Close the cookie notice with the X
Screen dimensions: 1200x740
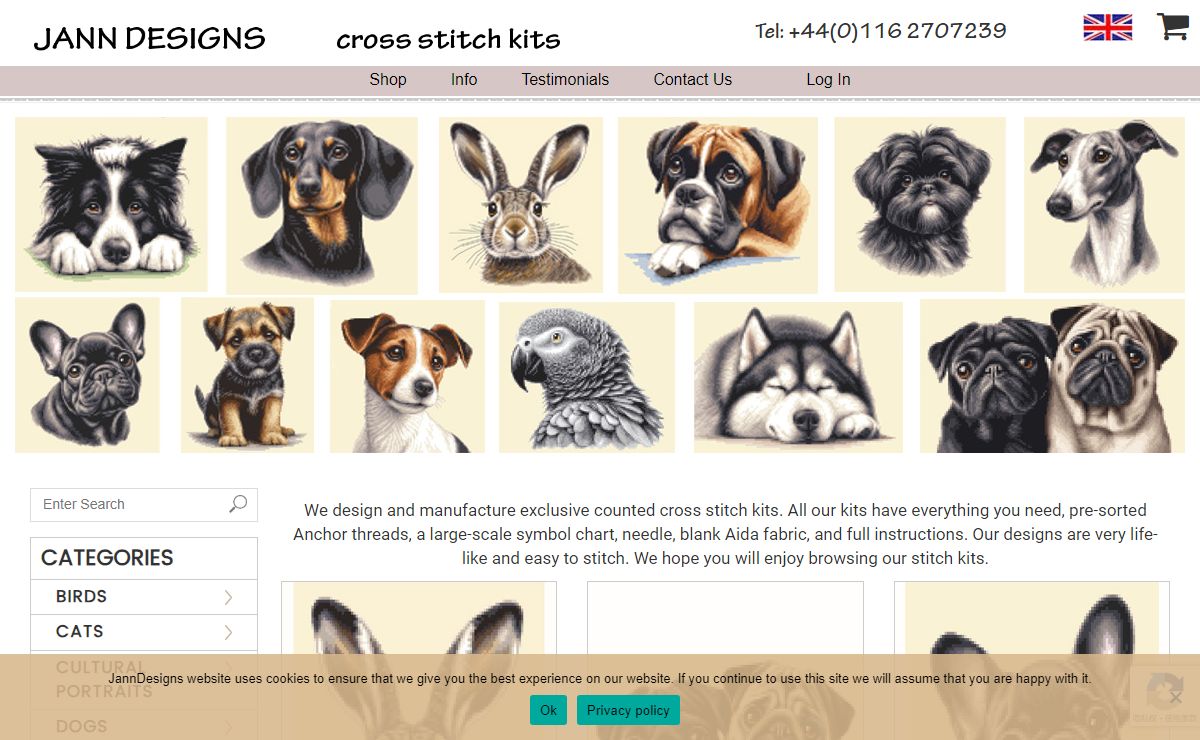tap(1176, 697)
